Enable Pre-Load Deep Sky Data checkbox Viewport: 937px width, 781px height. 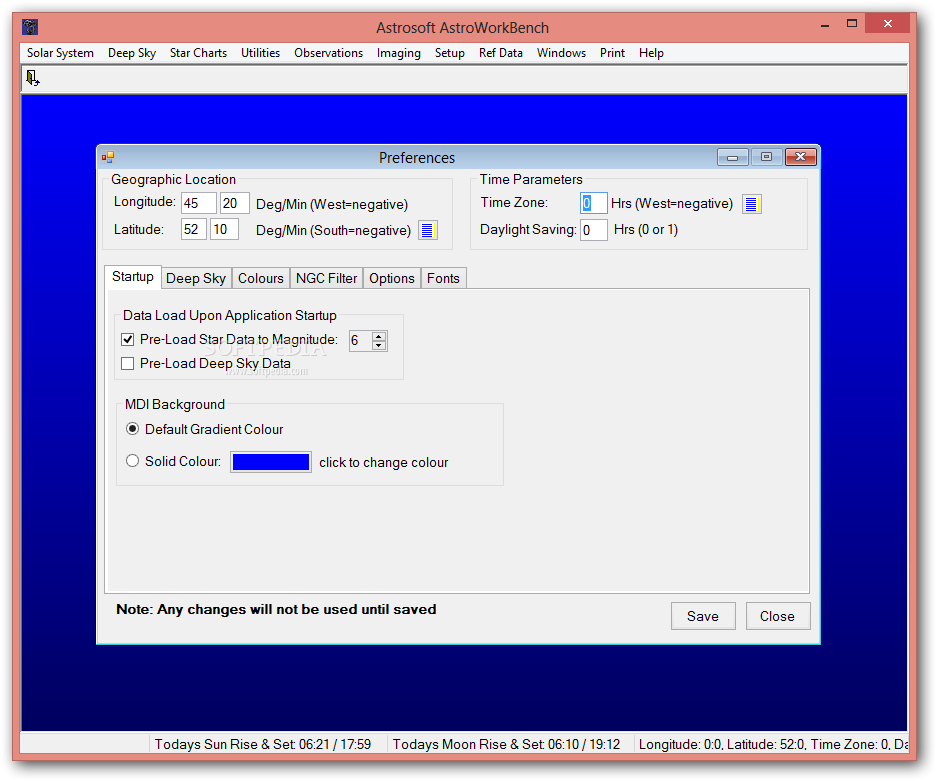127,363
